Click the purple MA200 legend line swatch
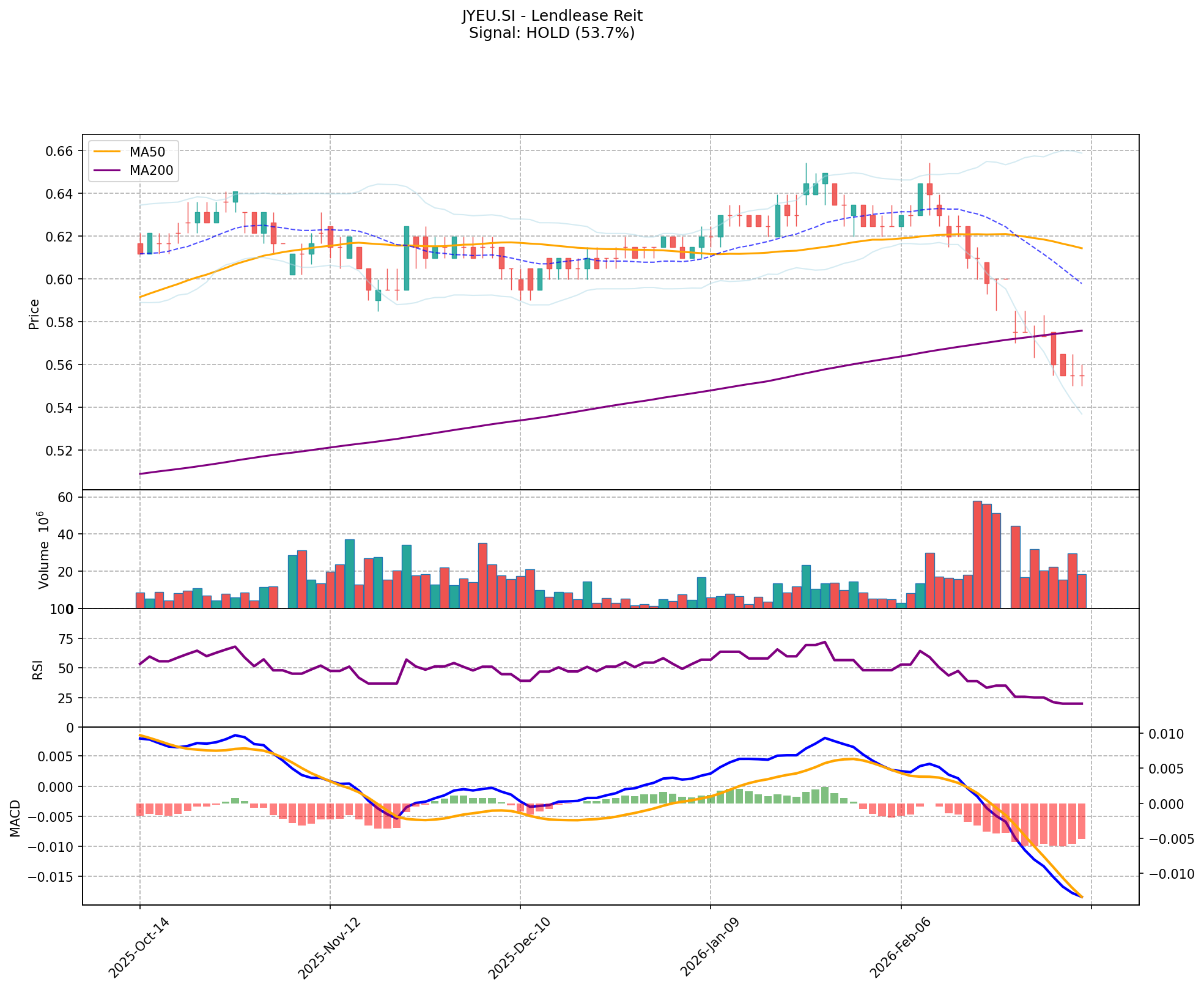The image size is (1204, 990). tap(107, 171)
